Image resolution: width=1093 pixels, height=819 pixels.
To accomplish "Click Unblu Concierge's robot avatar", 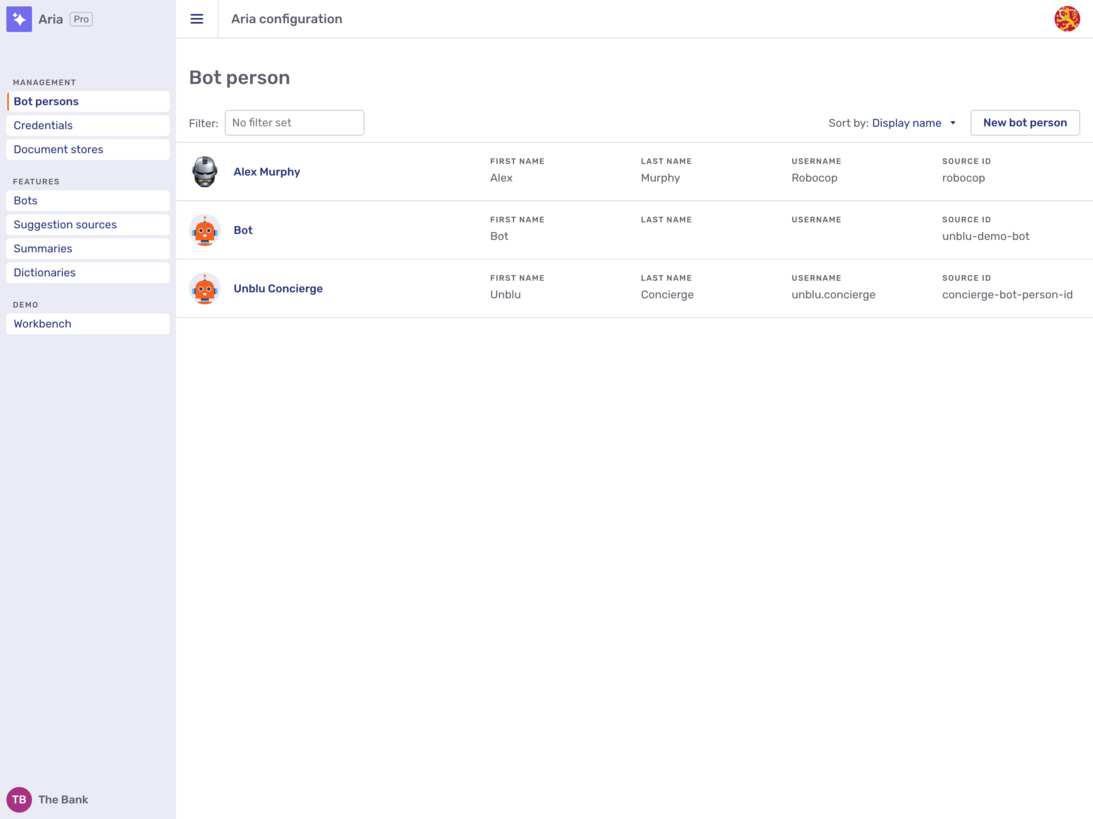I will [204, 289].
